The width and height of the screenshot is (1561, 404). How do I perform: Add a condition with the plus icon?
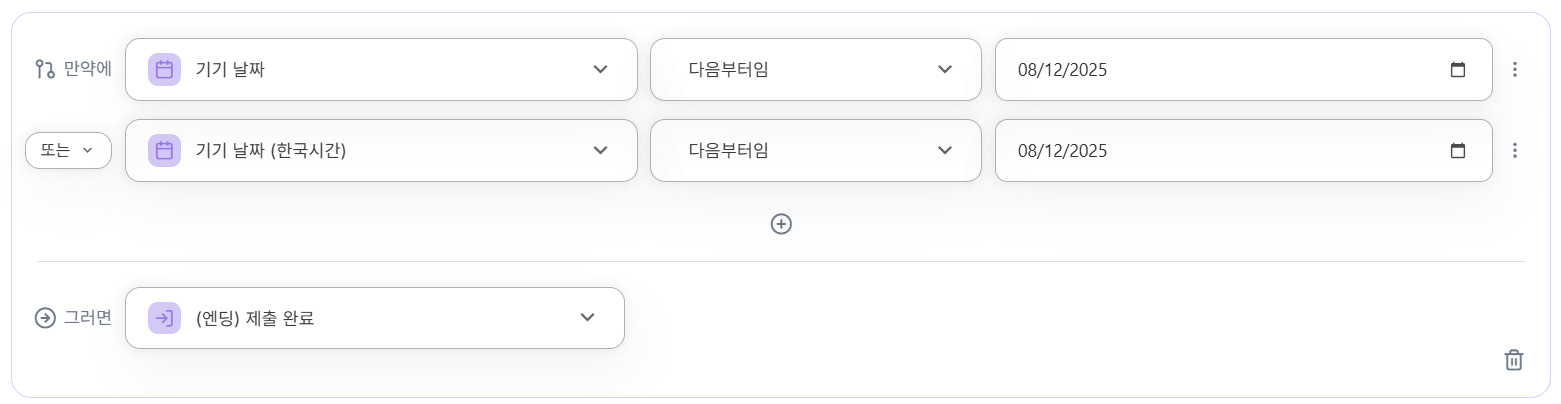click(781, 224)
